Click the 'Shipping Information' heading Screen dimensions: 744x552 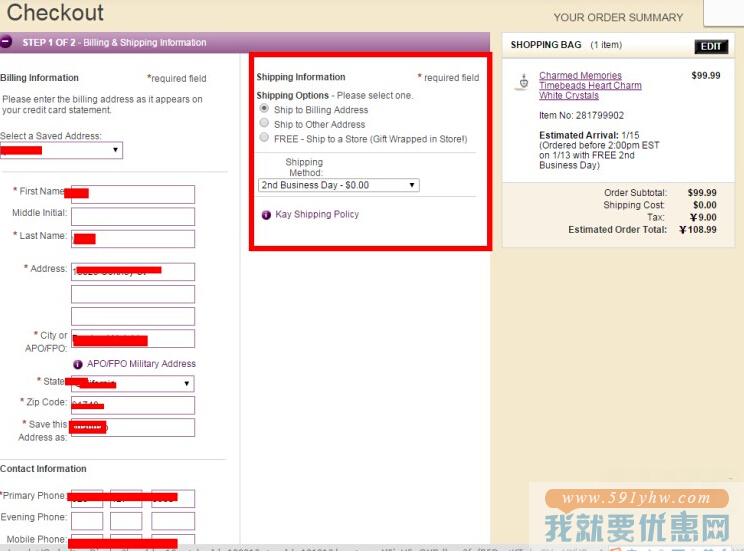click(301, 77)
